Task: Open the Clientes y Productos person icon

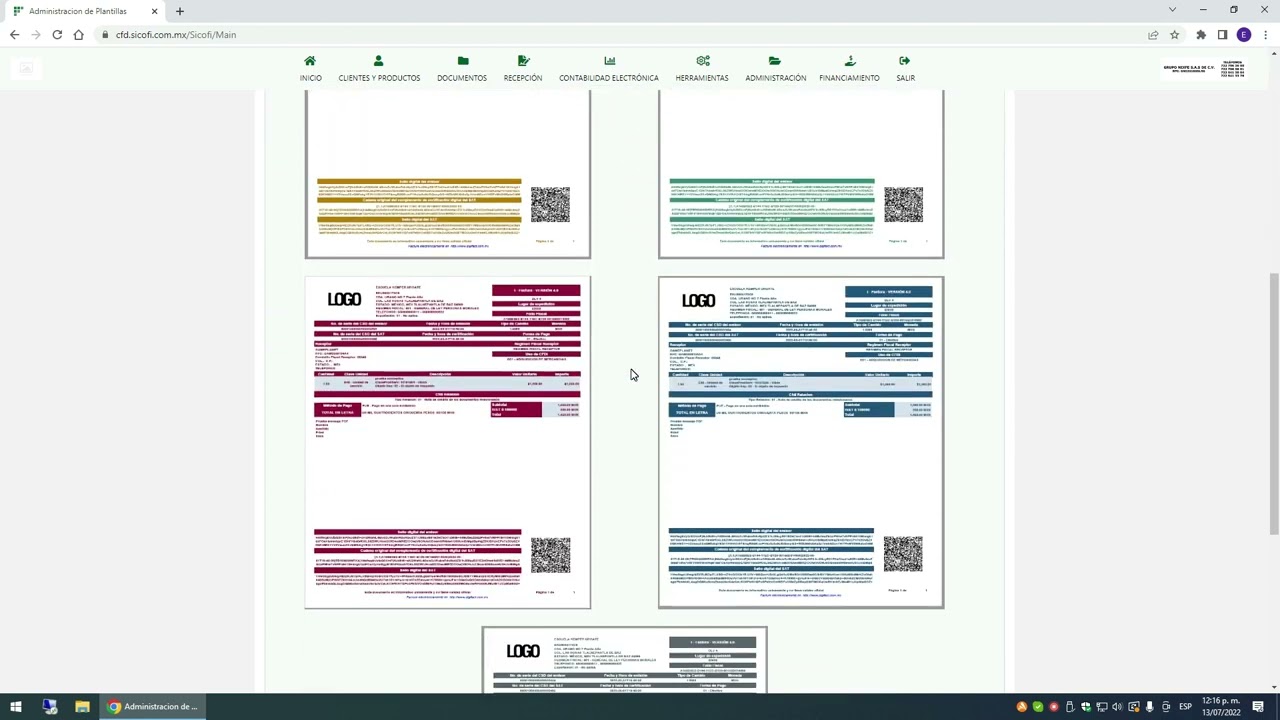Action: (x=378, y=61)
